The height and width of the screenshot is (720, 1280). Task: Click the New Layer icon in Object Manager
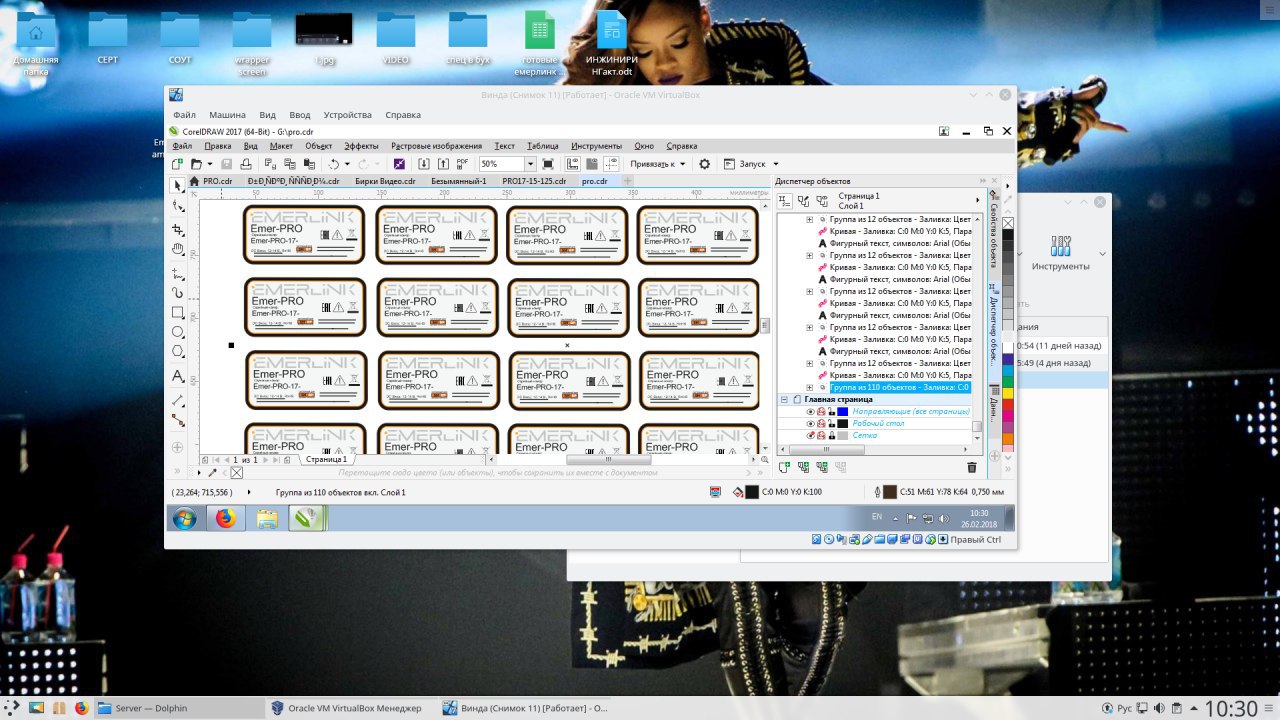[x=785, y=467]
